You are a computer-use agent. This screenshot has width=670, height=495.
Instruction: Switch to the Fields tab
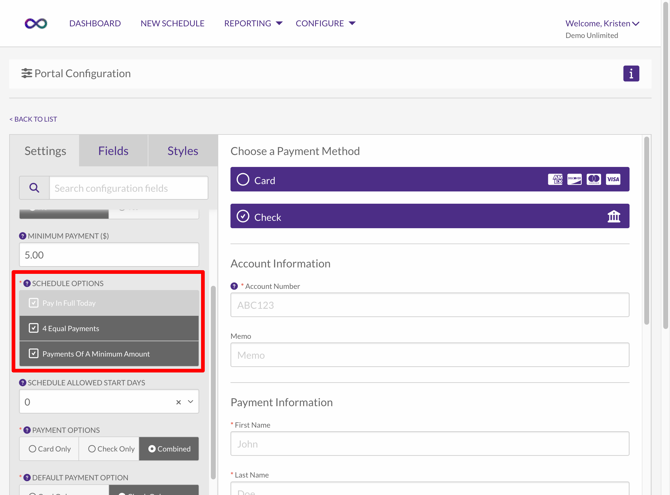click(113, 151)
